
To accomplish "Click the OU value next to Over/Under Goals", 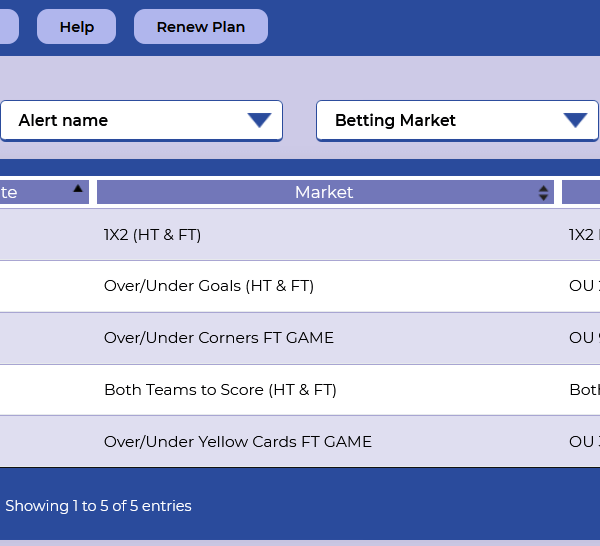I will click(x=584, y=286).
